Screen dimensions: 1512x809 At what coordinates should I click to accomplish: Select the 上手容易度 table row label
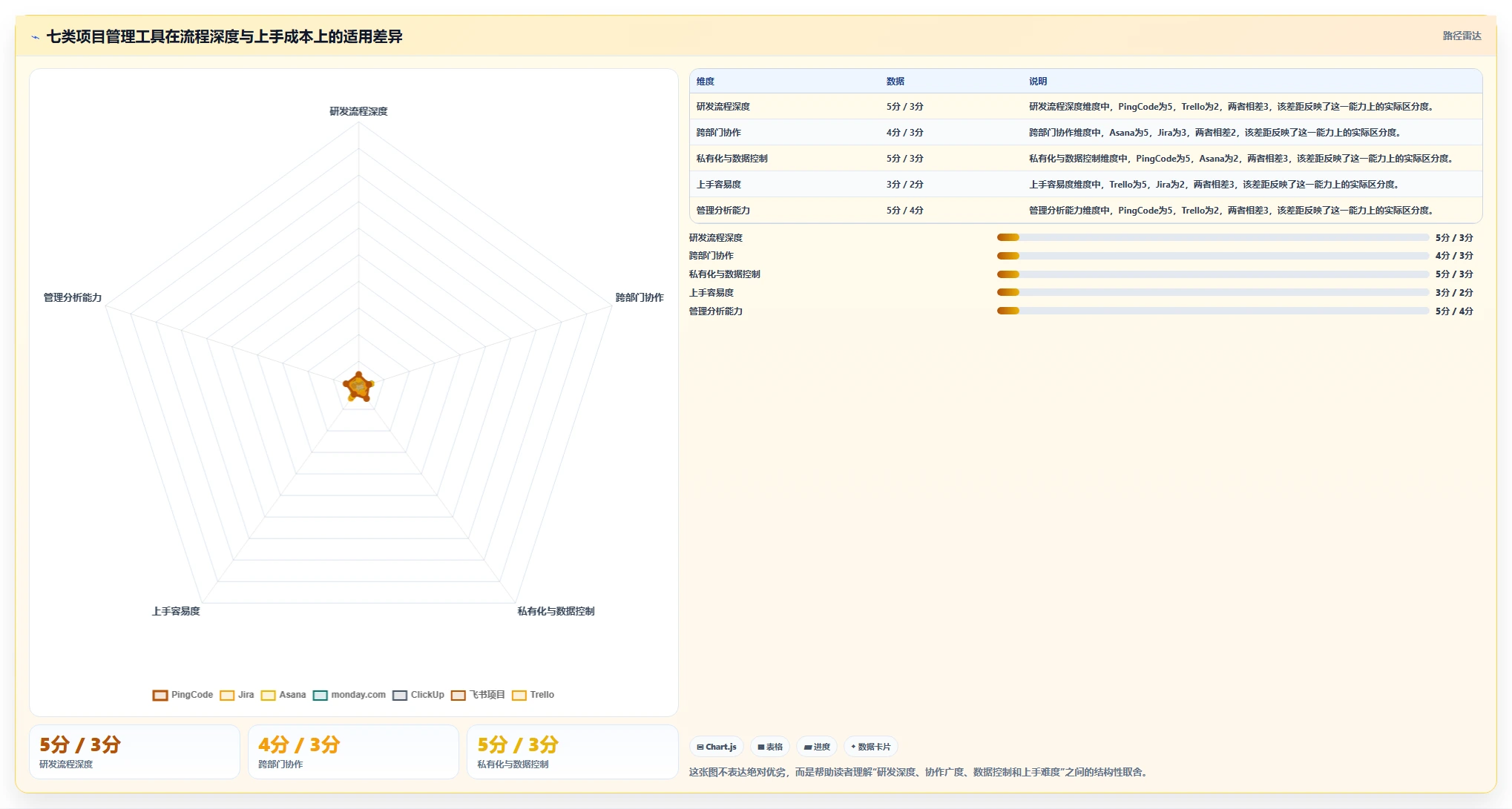[719, 185]
